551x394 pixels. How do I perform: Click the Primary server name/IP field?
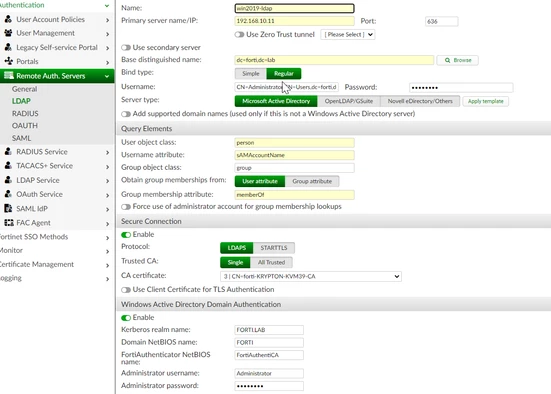294,21
